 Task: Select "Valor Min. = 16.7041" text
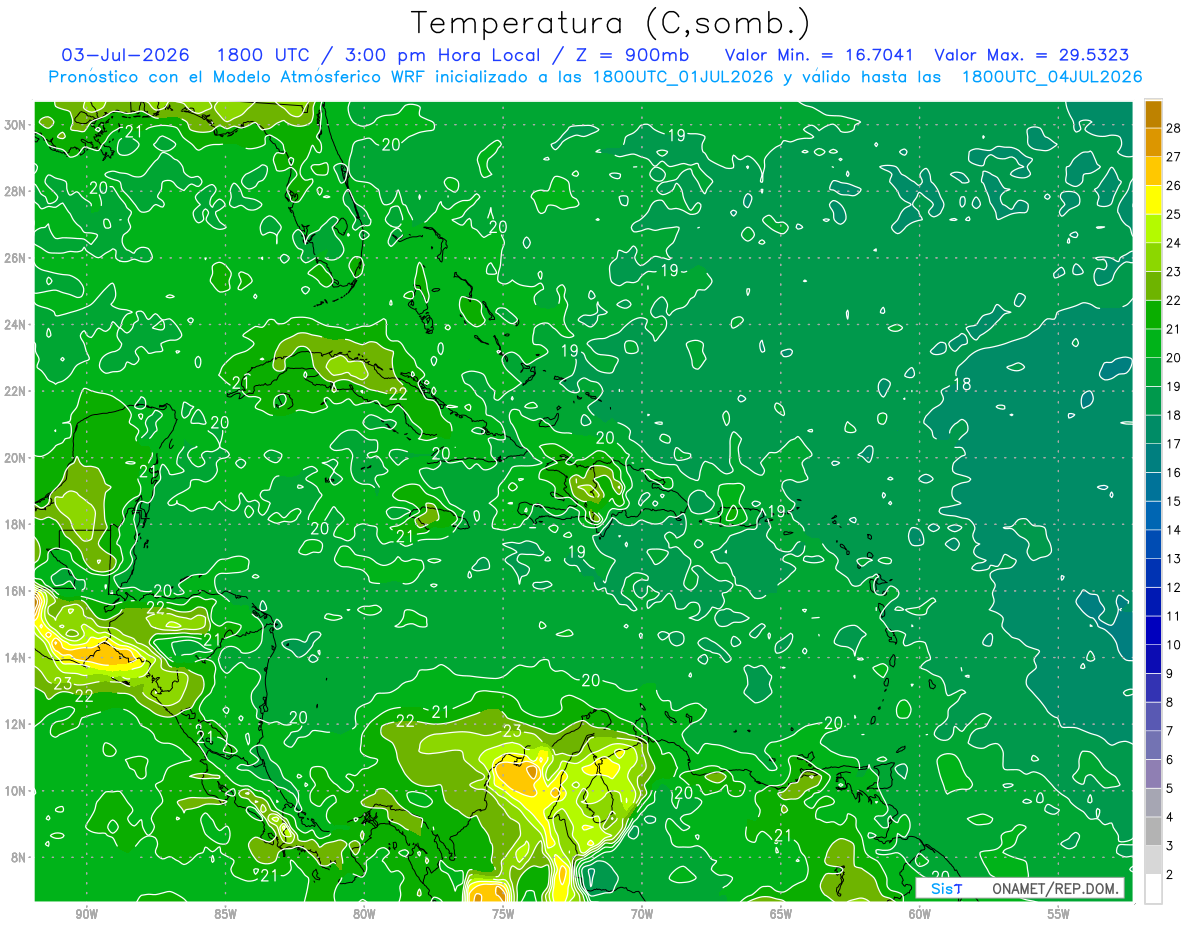(819, 55)
